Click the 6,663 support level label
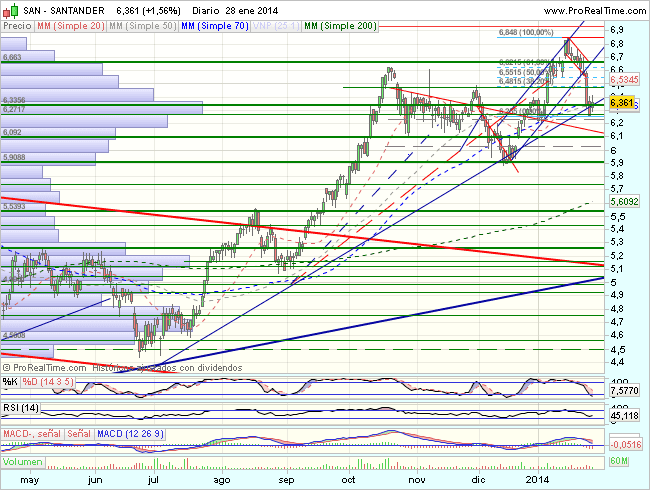 [x=12, y=57]
